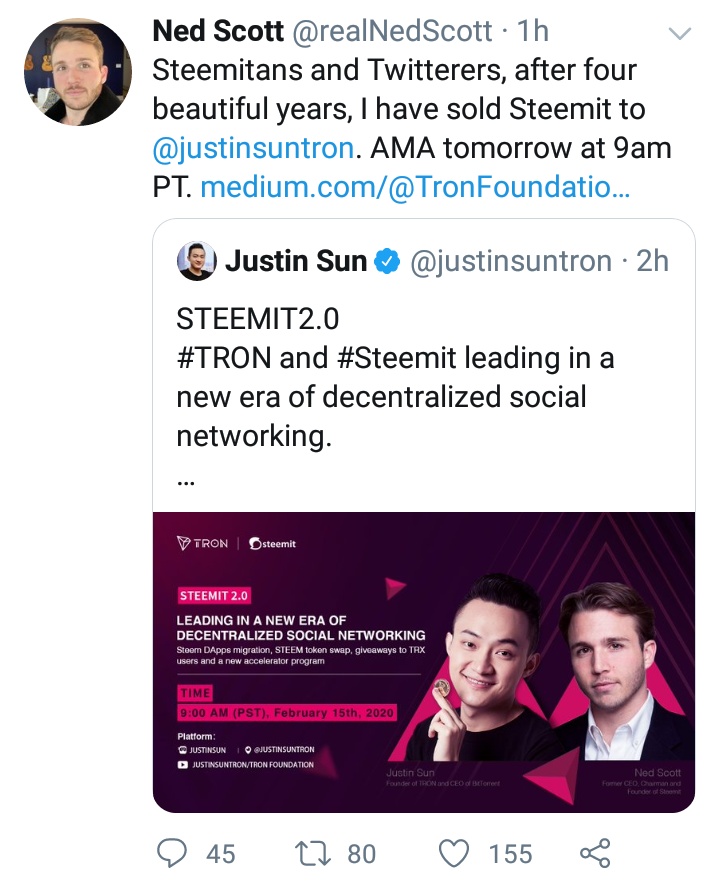The width and height of the screenshot is (720, 889).
Task: Open Ned Scott's profile photo
Action: [x=78, y=71]
